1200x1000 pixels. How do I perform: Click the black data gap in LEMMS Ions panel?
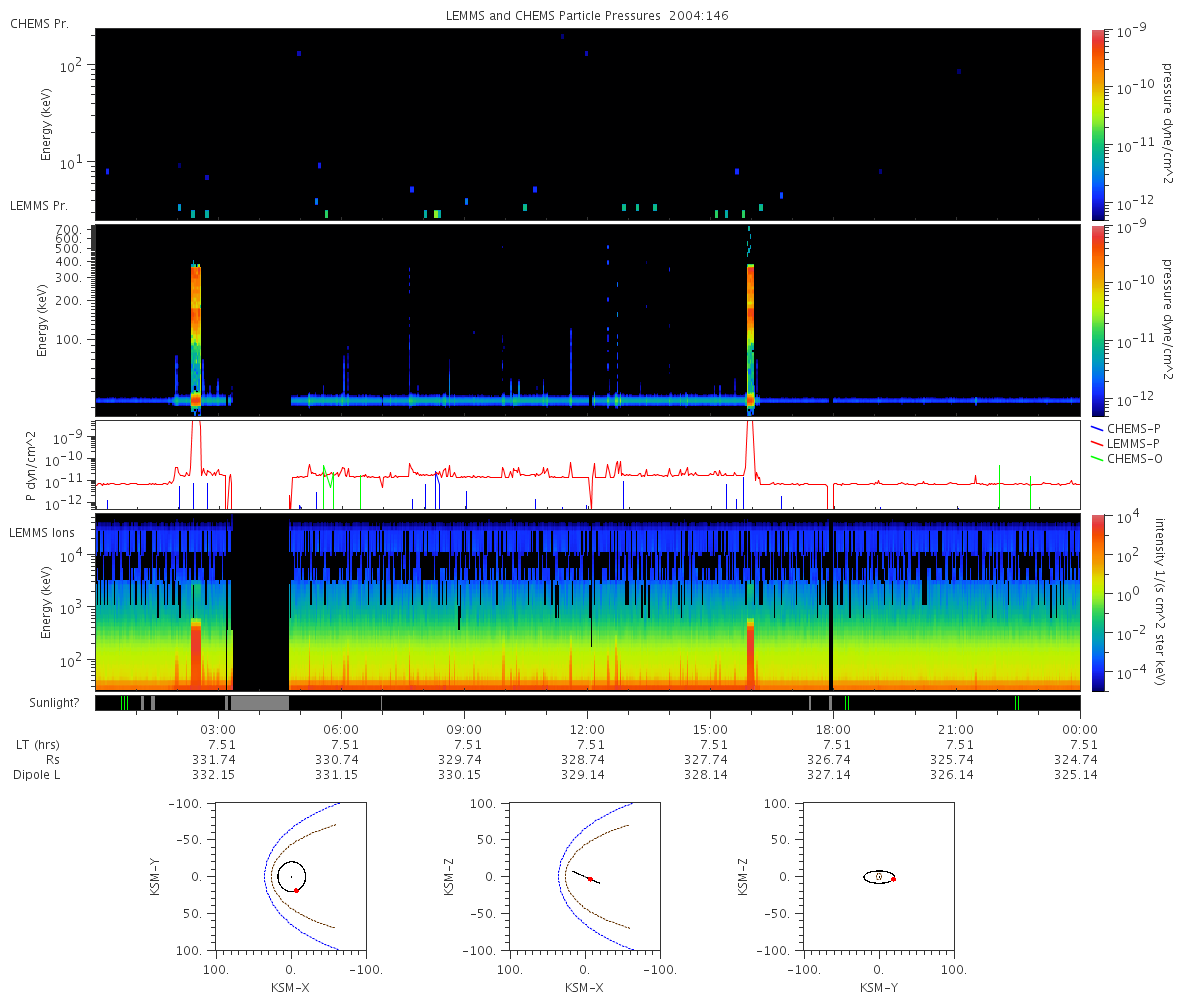[261, 602]
